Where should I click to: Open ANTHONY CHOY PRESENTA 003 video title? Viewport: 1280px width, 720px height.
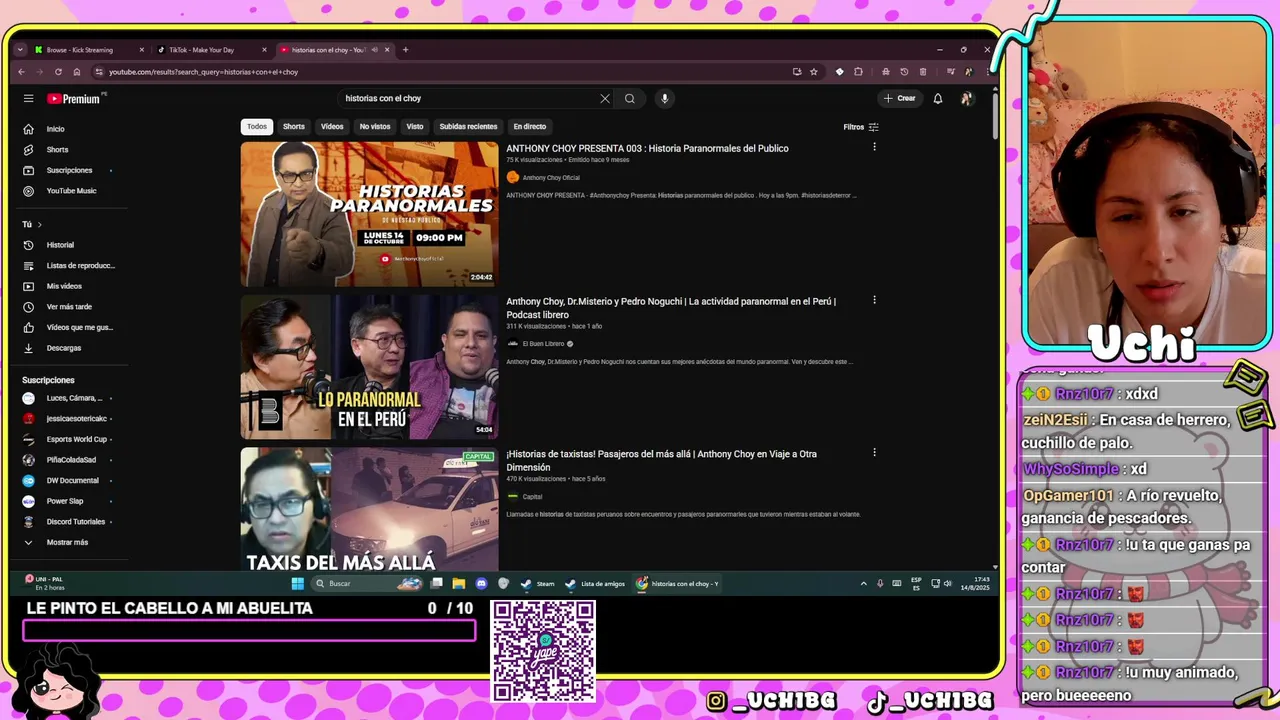[647, 148]
